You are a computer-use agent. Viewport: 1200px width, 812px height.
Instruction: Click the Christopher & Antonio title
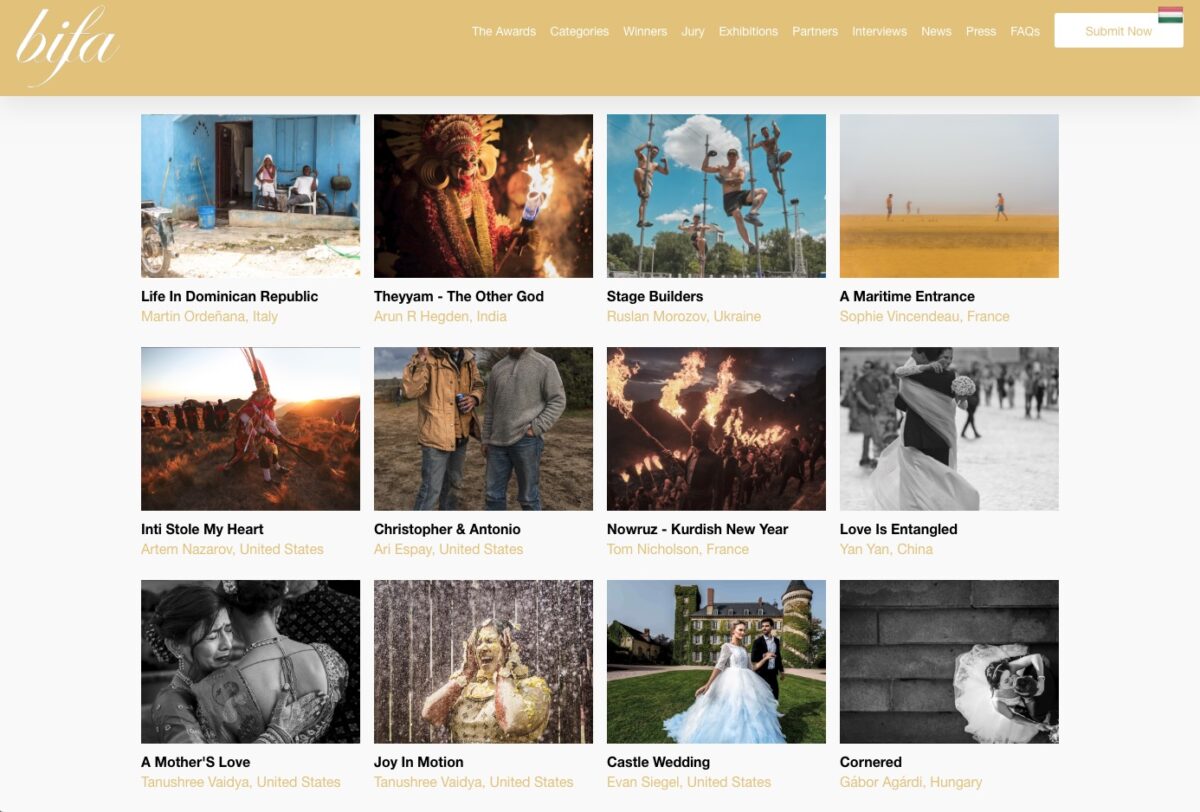click(x=447, y=529)
